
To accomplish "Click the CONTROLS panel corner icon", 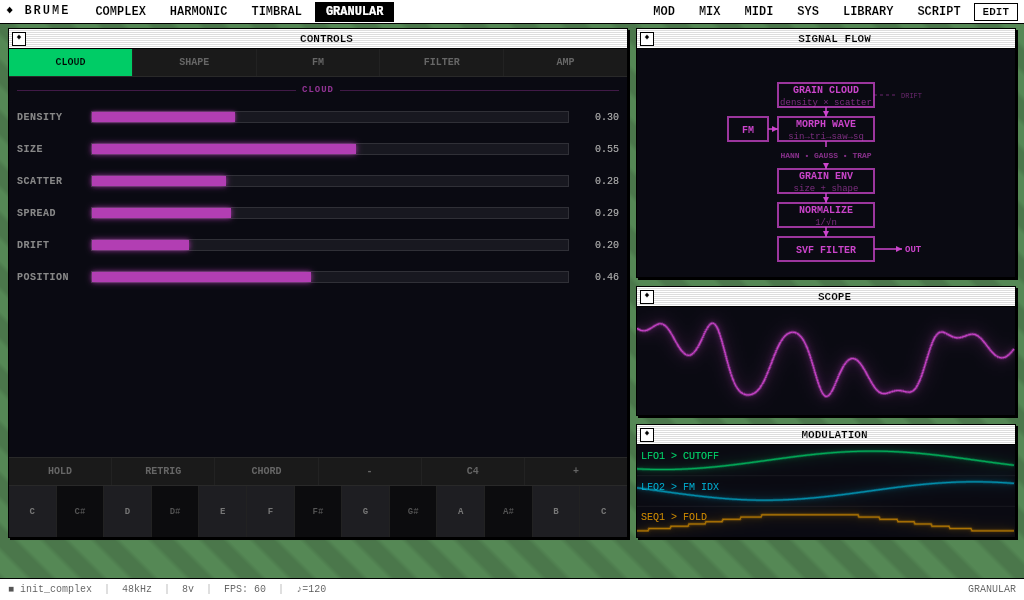I will pos(19,38).
